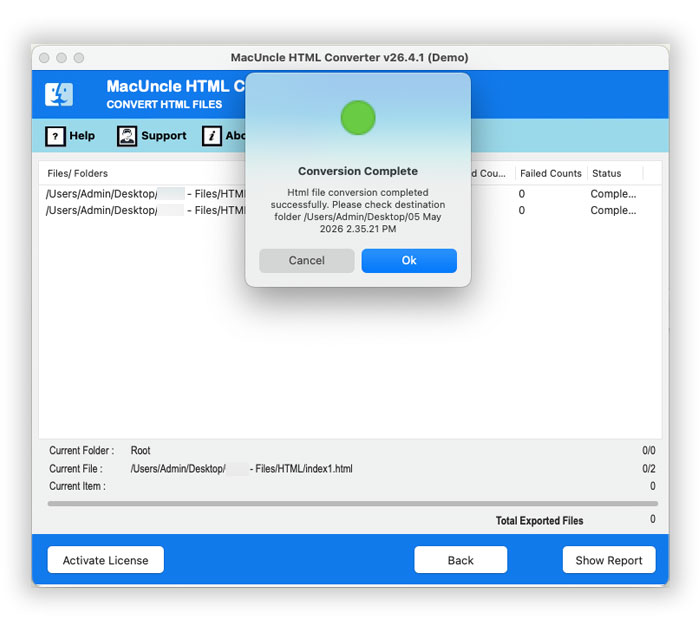Click the MacUncle Finder-face logo icon
Viewport: 700px width, 631px height.
click(x=59, y=95)
